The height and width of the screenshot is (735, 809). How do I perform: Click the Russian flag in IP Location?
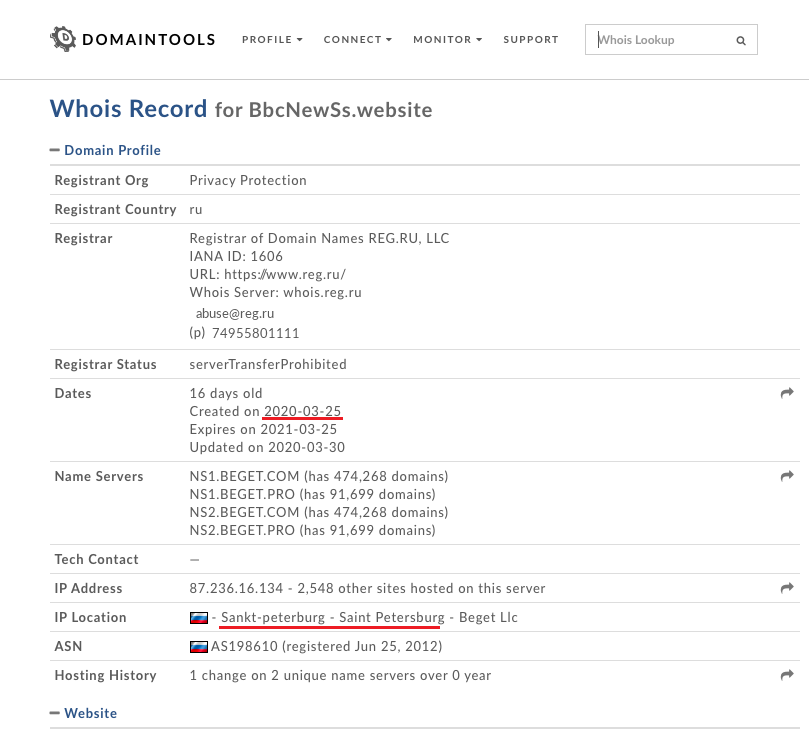[x=199, y=618]
